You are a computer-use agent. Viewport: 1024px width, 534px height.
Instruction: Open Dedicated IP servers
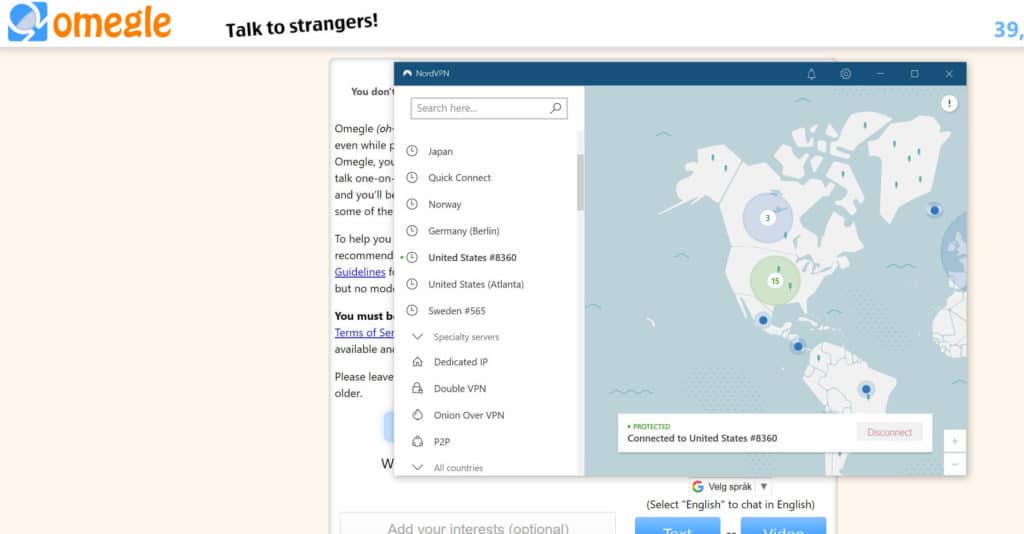click(x=460, y=362)
